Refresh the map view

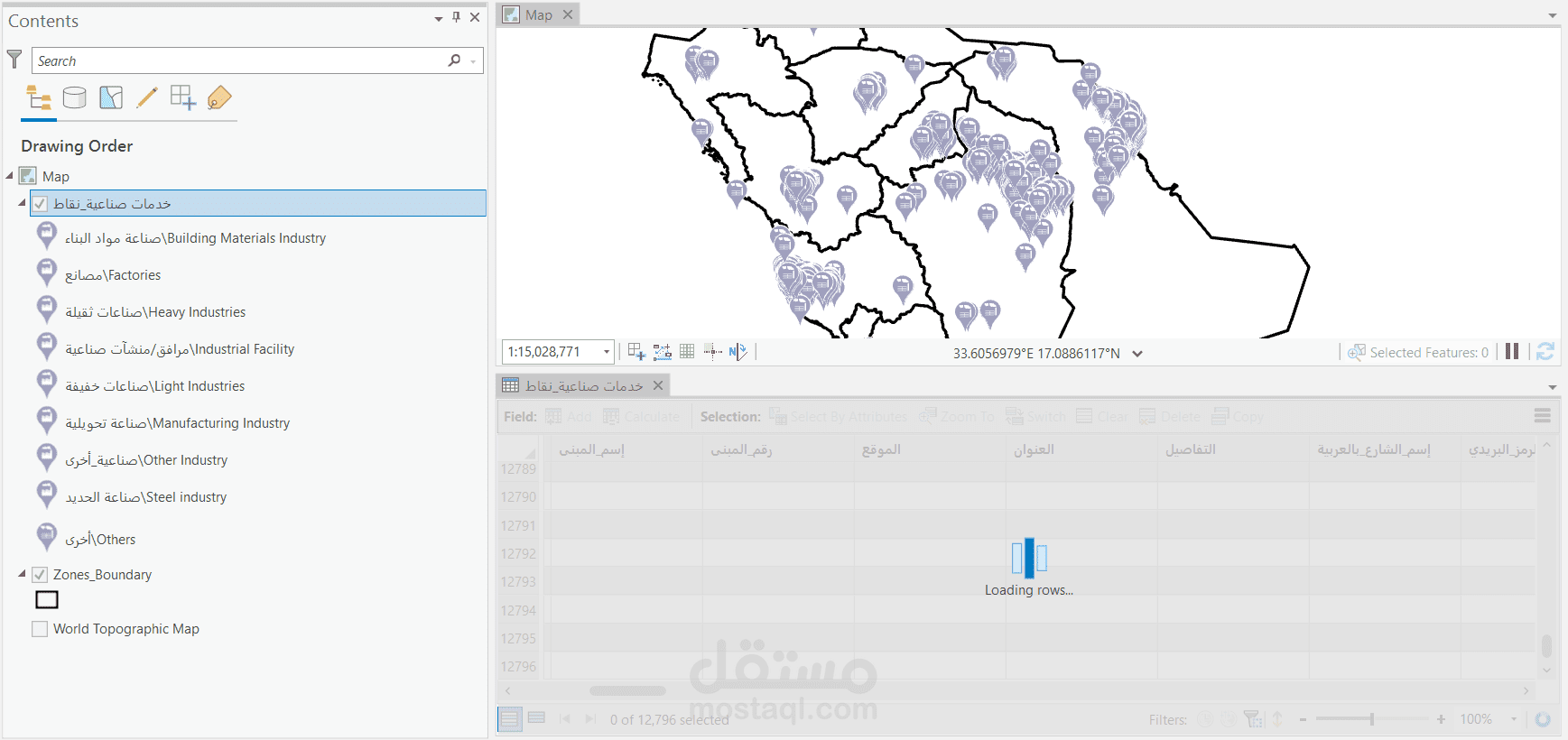tap(1545, 351)
